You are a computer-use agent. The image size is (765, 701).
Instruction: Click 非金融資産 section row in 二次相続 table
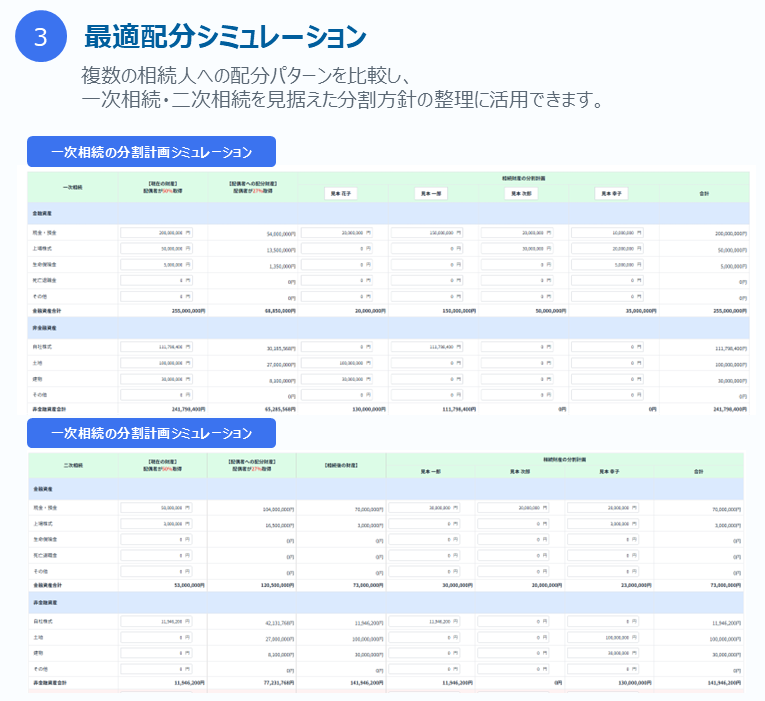386,603
